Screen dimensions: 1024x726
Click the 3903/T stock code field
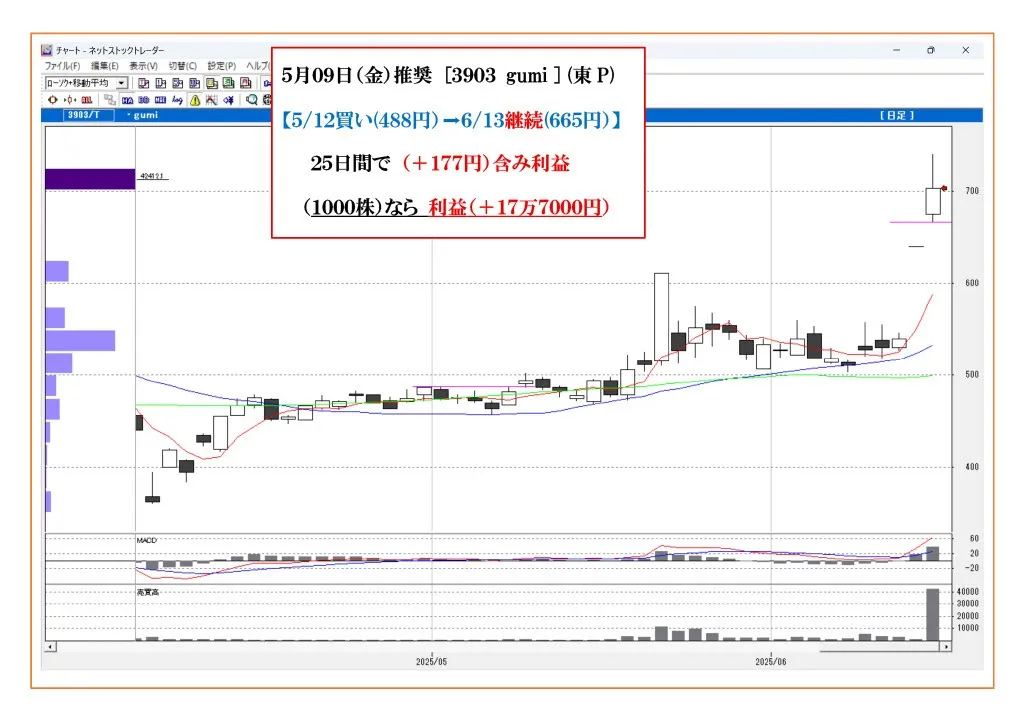[89, 115]
